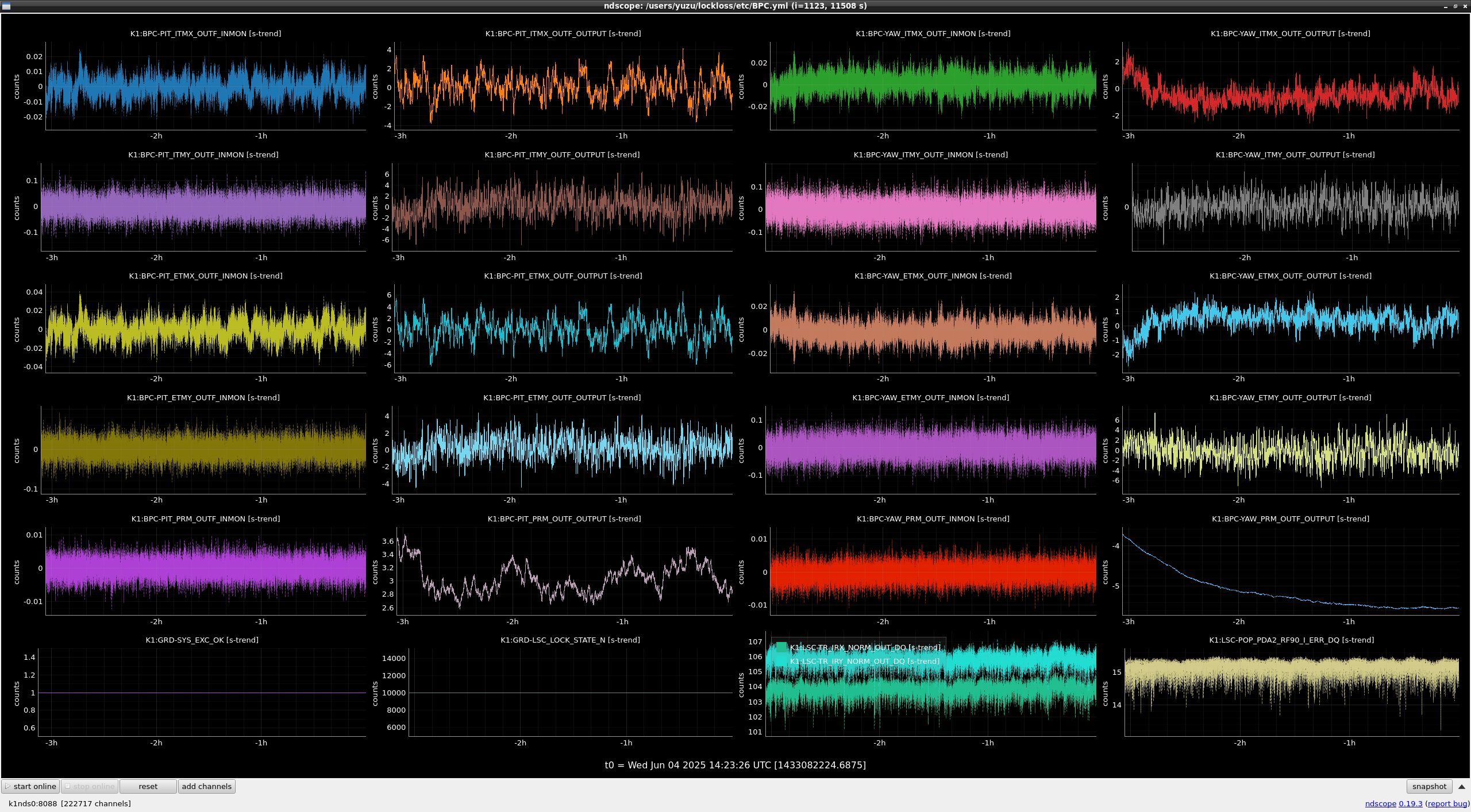Click the t0 timestamp label

coord(735,765)
